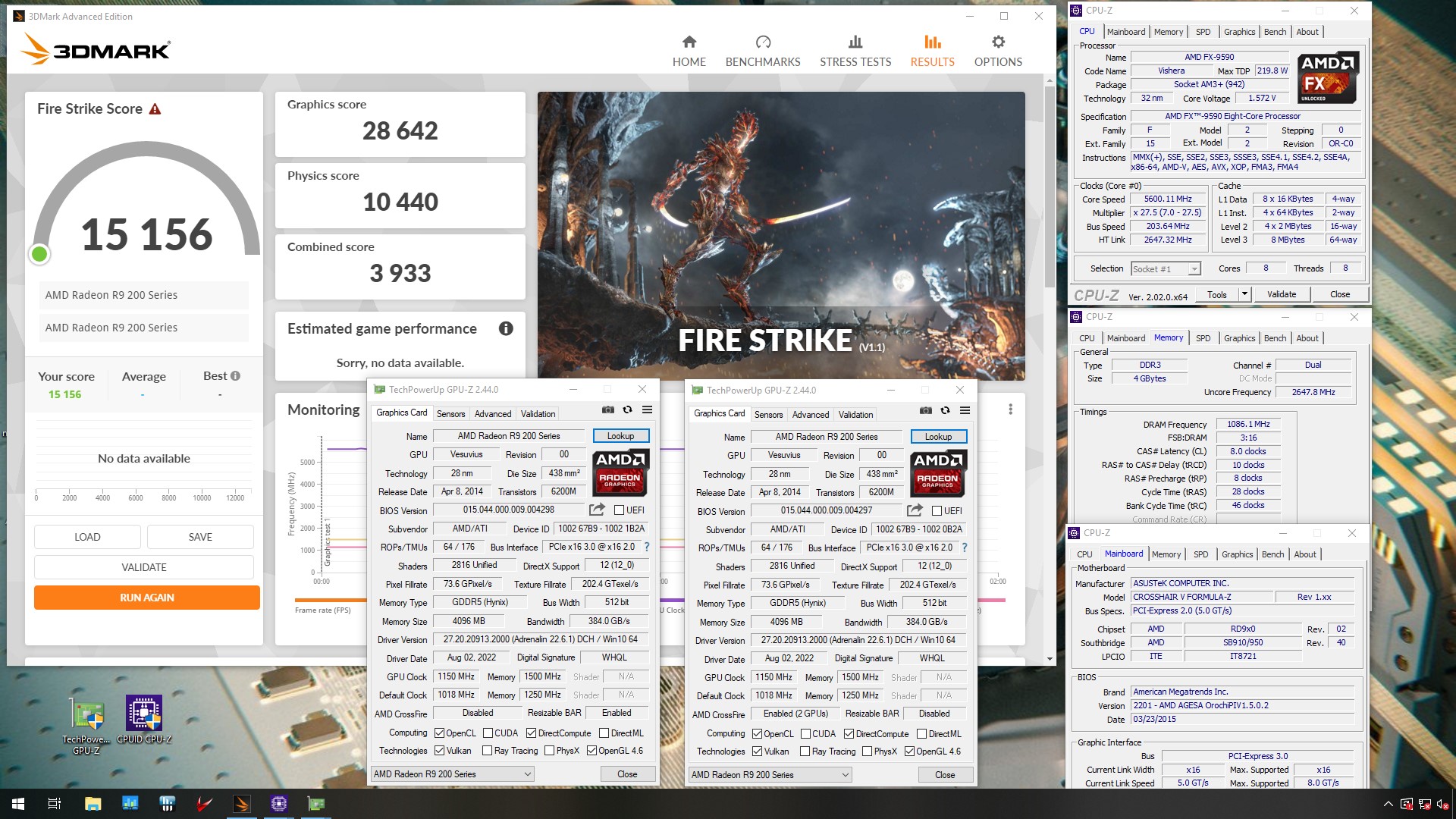Open Validation tab in left GPU-Z
Viewport: 1456px width, 819px height.
[x=538, y=414]
